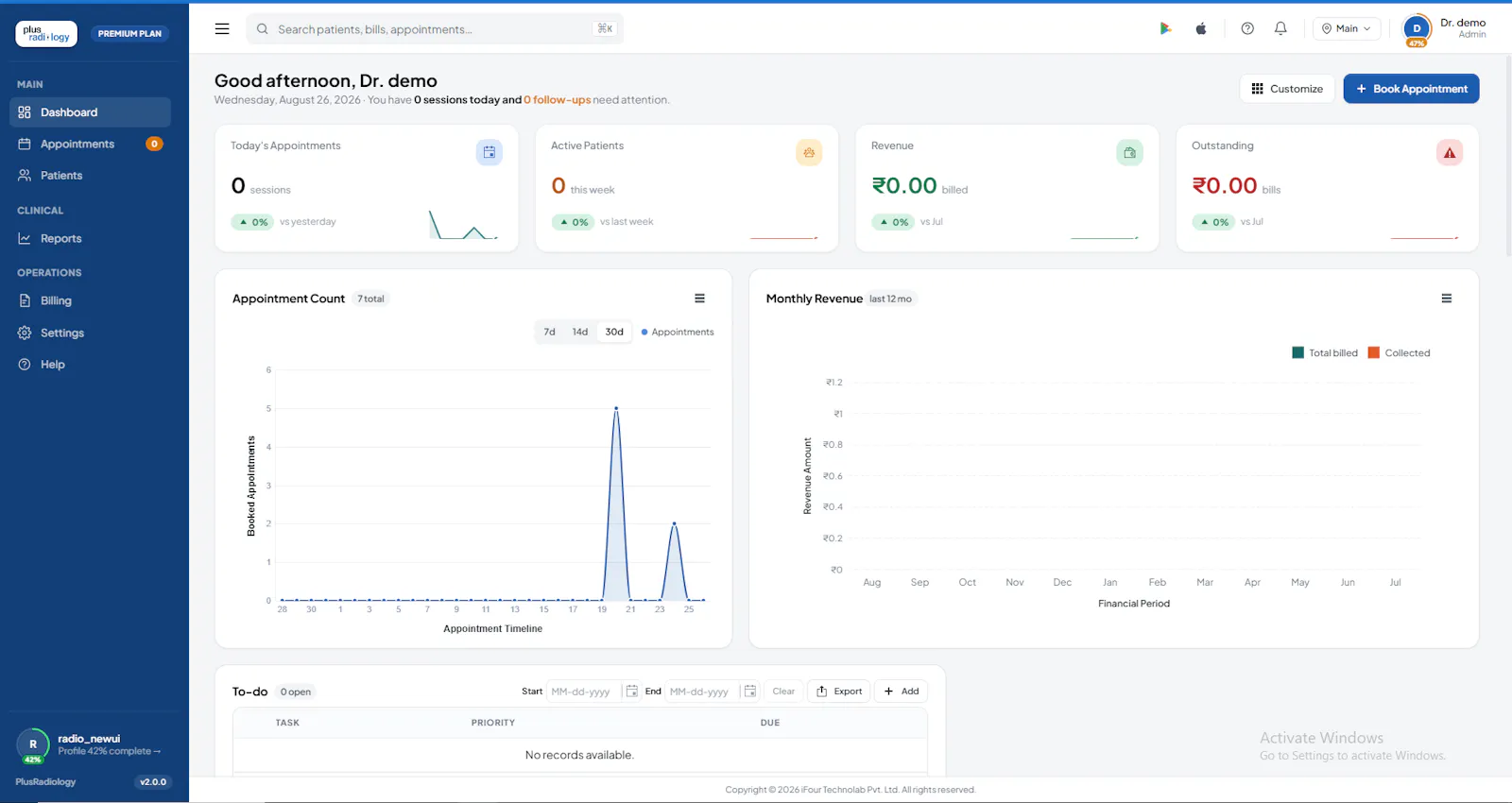Screen dimensions: 1512x803
Task: Click the search magnifier icon
Action: (263, 29)
